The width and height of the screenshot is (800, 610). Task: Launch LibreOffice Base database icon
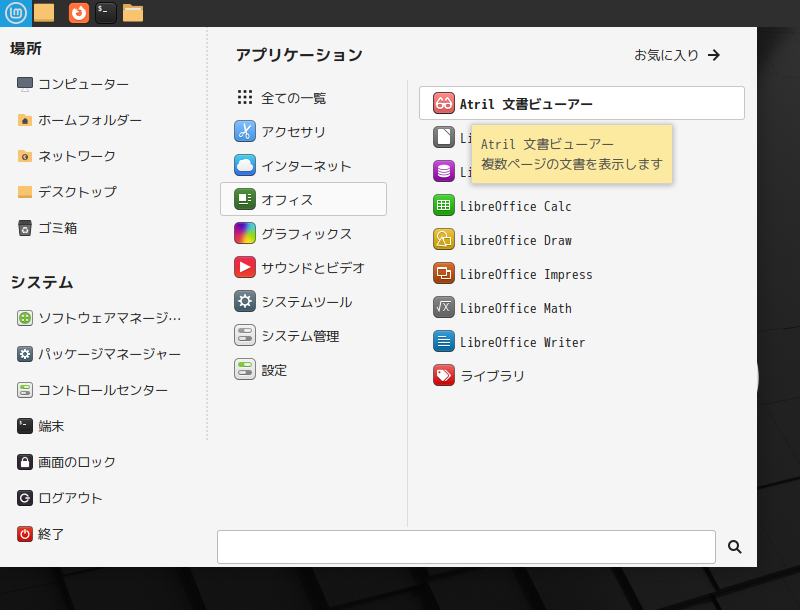(x=444, y=171)
